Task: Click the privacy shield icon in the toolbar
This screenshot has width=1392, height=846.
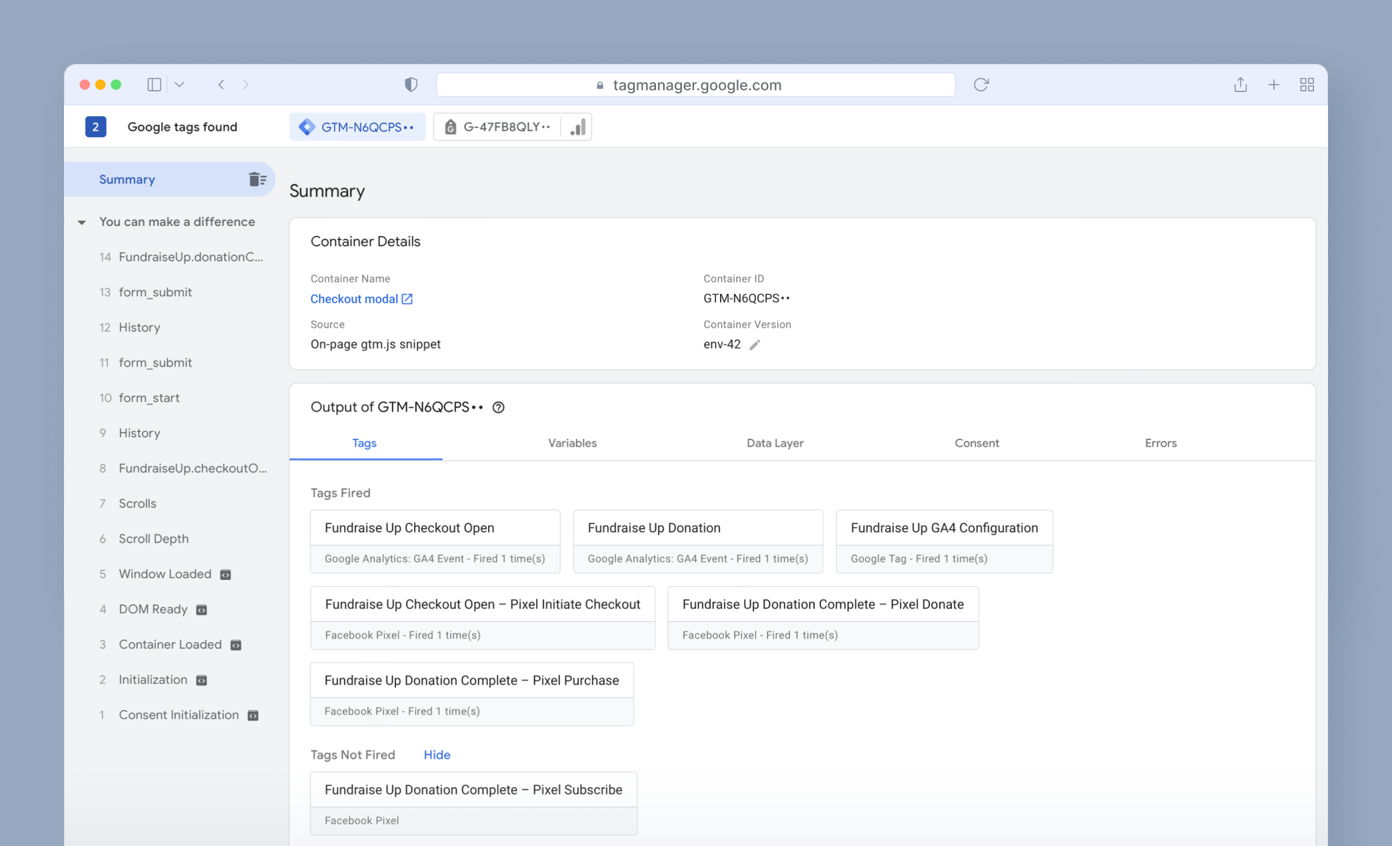Action: (410, 84)
